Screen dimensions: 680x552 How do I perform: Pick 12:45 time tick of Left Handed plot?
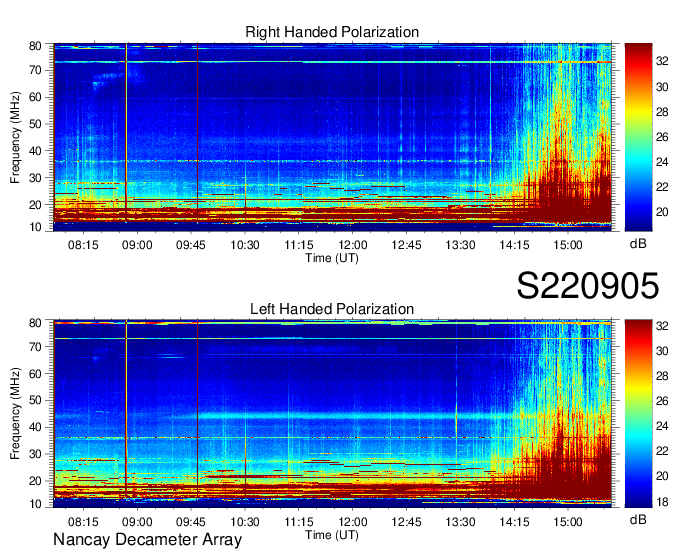[x=406, y=521]
